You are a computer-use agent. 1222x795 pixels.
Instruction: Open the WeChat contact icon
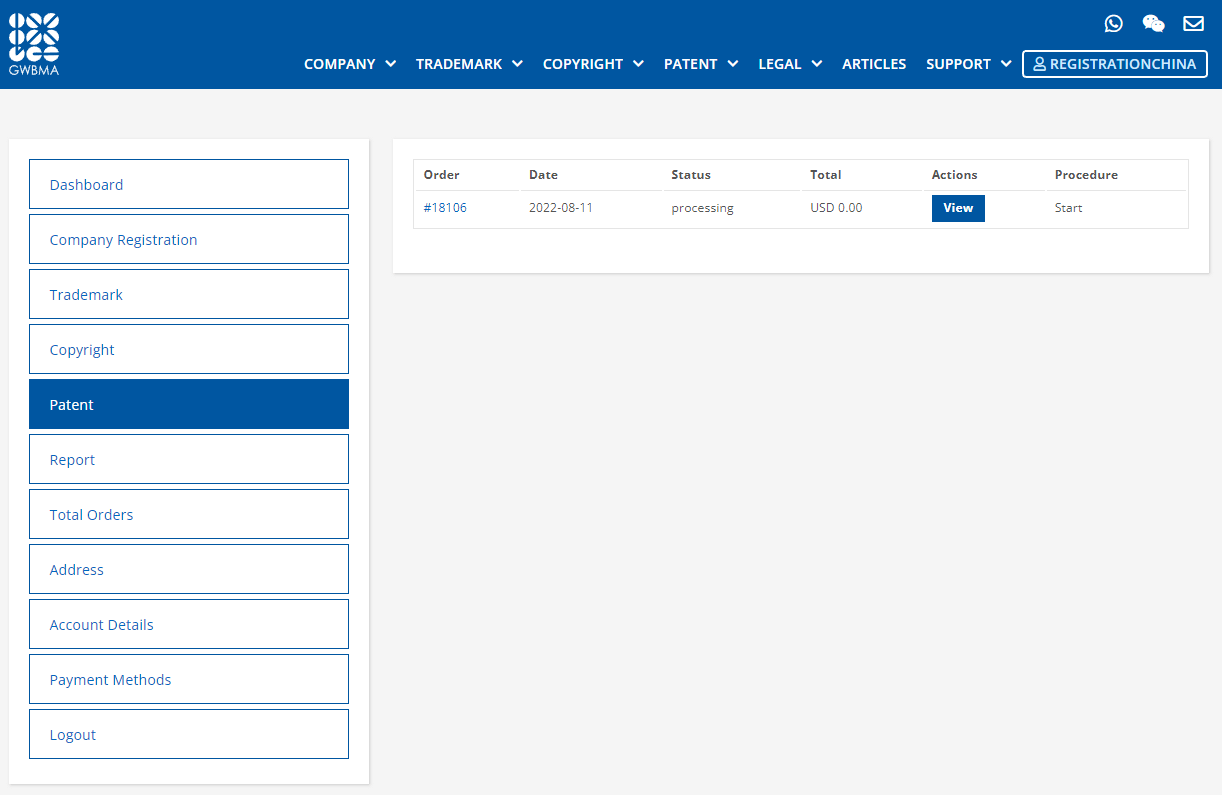point(1153,23)
